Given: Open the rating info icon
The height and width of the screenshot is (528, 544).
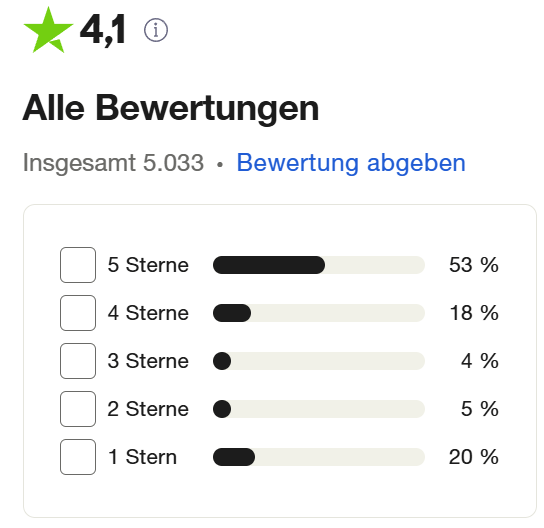Looking at the screenshot, I should [156, 31].
